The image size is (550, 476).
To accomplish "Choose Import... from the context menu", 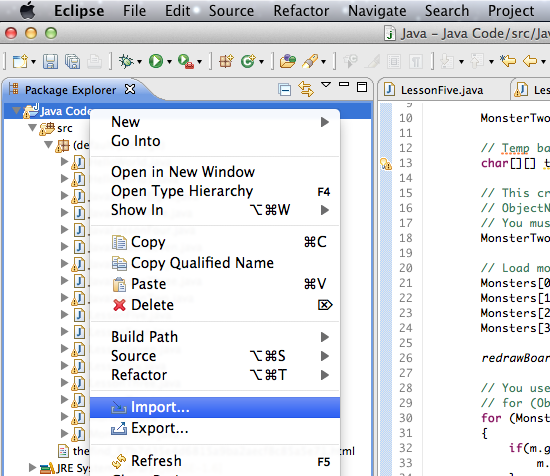I will click(215, 407).
